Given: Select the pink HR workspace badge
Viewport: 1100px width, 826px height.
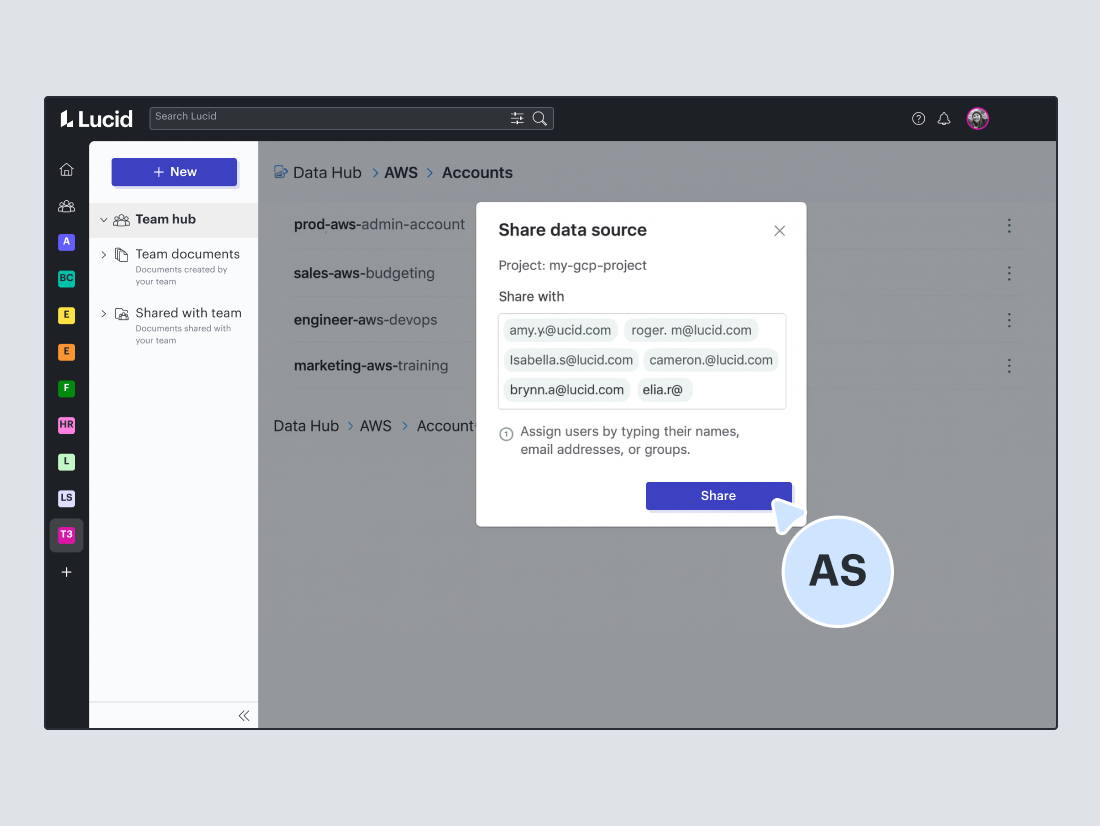Looking at the screenshot, I should 67,425.
